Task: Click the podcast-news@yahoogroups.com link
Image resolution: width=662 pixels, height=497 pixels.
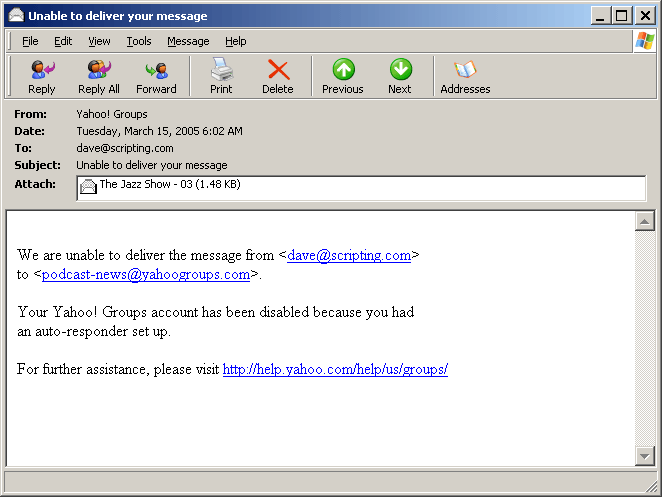Action: point(146,274)
